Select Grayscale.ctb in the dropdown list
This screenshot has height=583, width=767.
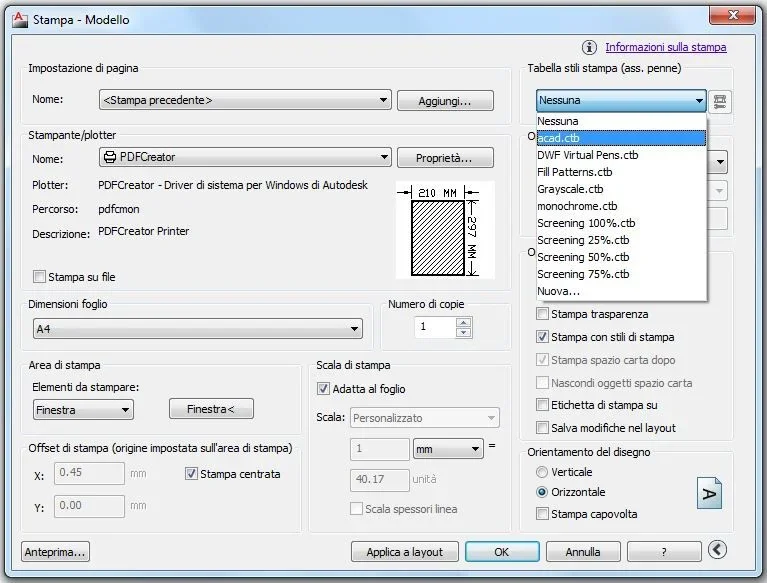(570, 189)
